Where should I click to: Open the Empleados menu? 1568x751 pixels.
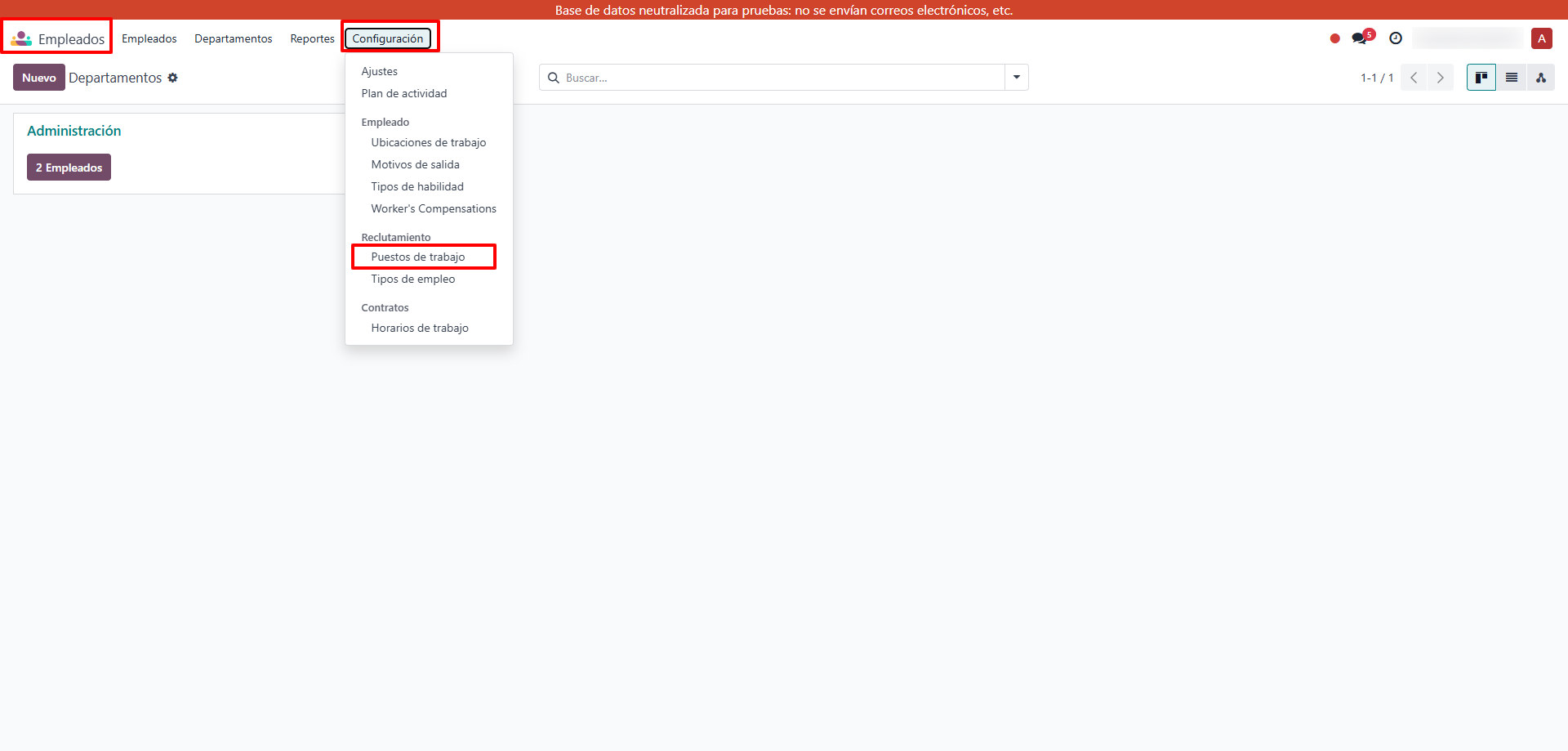[149, 38]
